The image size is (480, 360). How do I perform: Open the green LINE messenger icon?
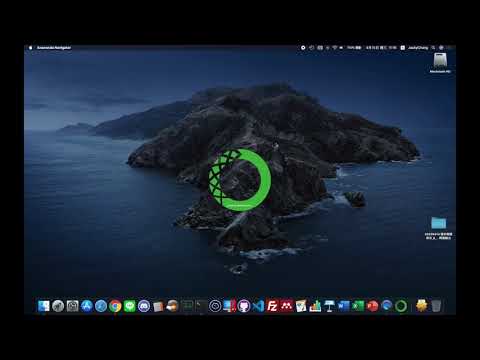point(130,306)
